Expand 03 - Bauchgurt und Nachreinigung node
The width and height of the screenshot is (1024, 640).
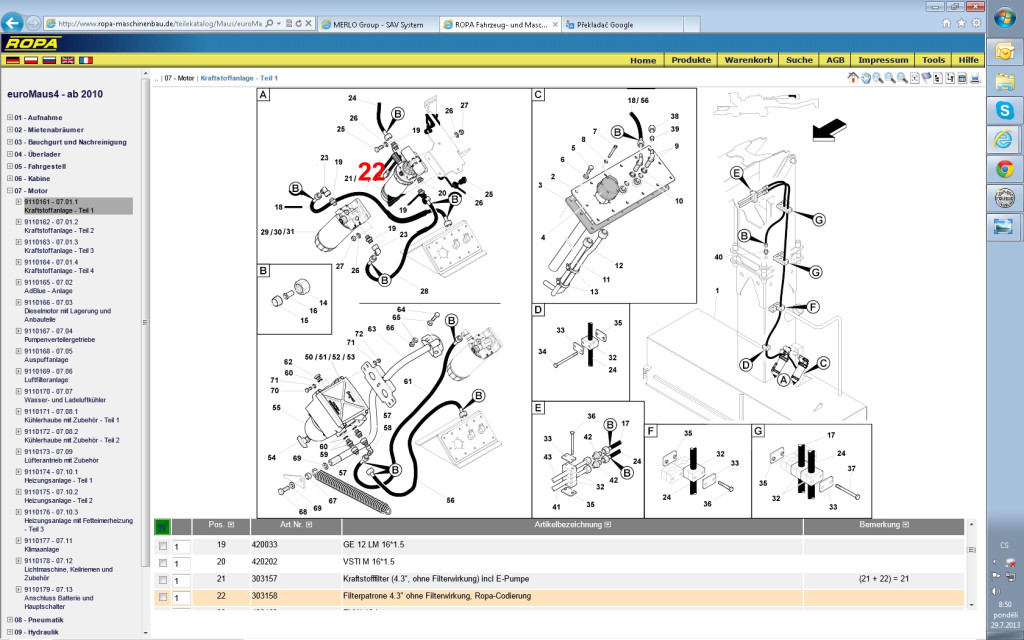click(10, 142)
